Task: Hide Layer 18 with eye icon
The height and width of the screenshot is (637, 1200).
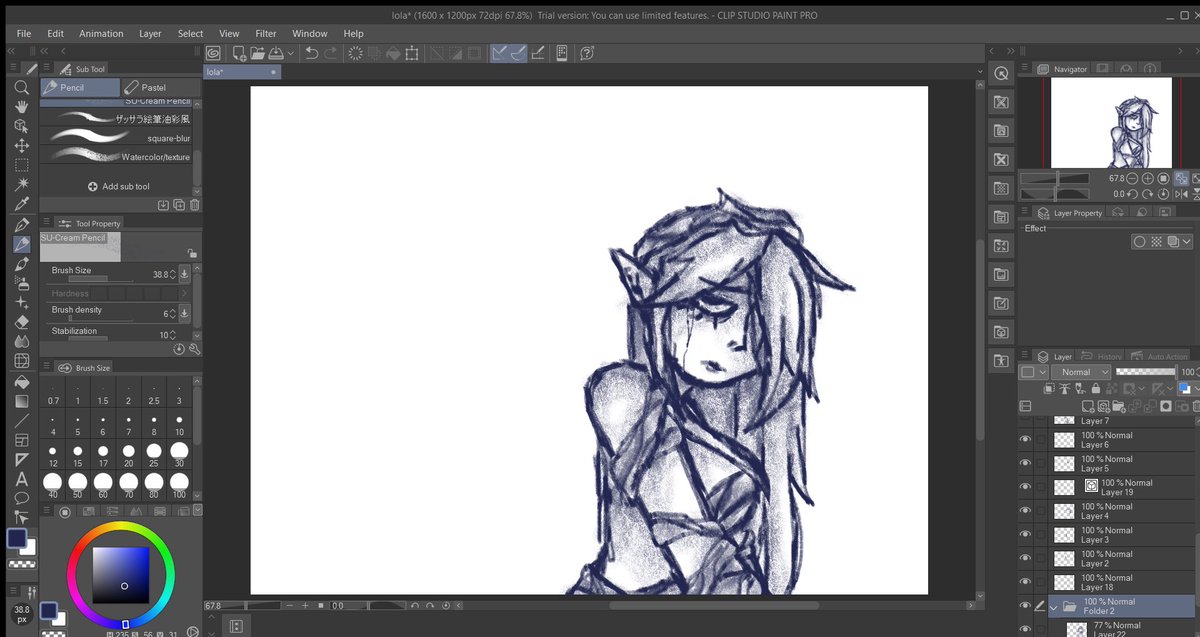Action: tap(1025, 582)
